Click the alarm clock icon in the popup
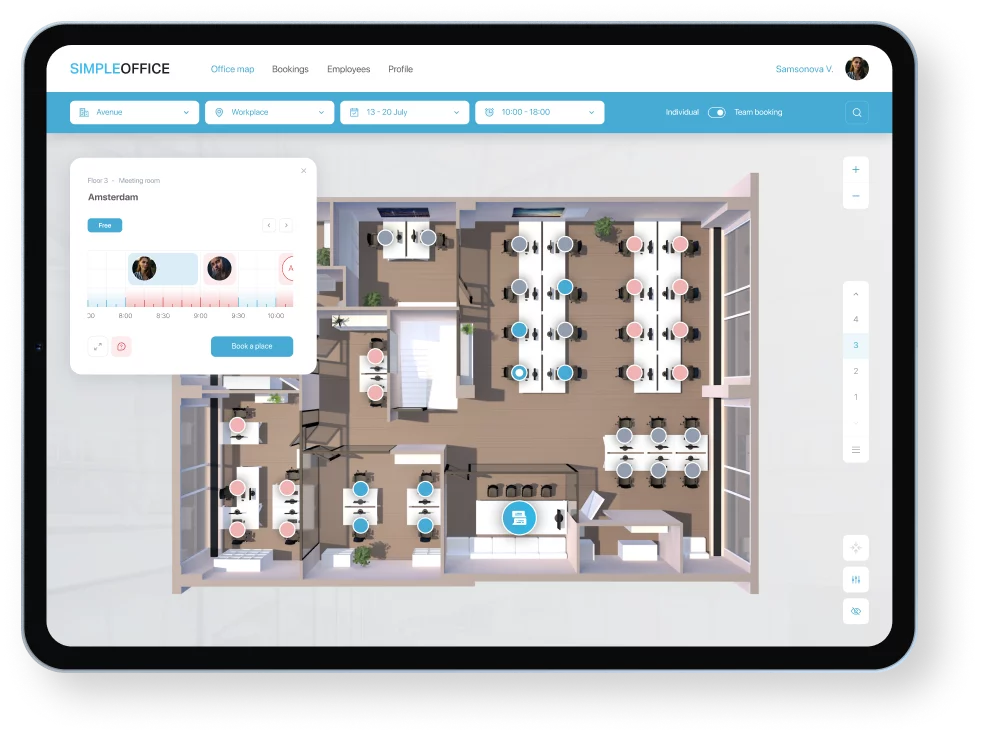The width and height of the screenshot is (981, 736). tap(121, 346)
